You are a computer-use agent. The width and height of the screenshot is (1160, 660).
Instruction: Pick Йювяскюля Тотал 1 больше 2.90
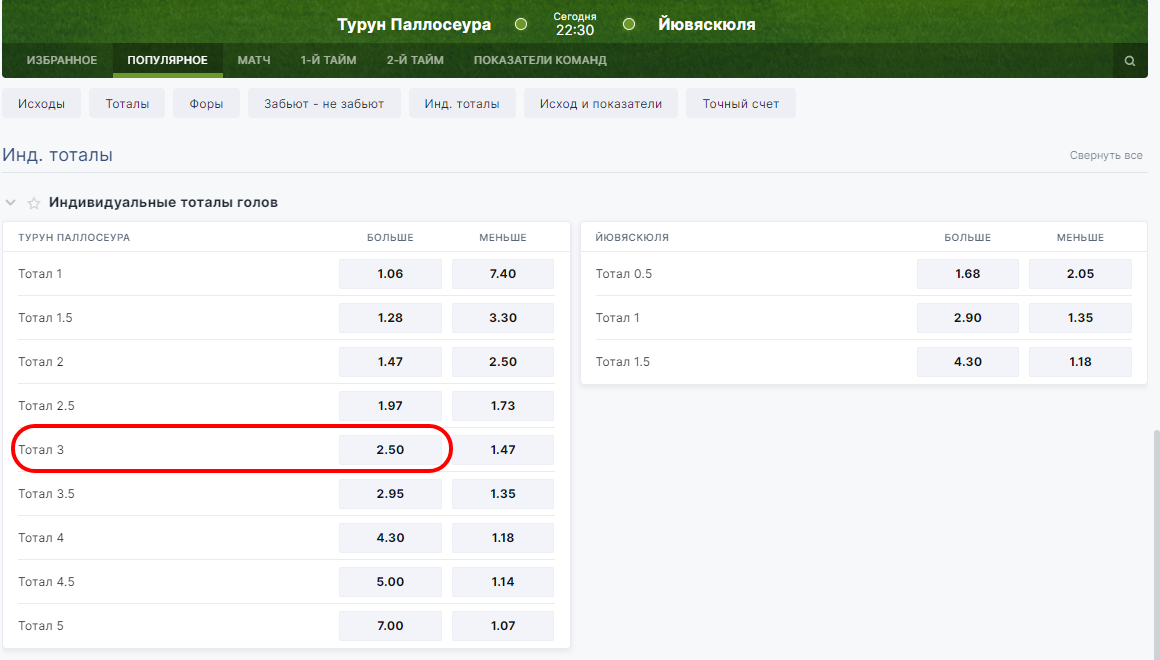pyautogui.click(x=968, y=317)
